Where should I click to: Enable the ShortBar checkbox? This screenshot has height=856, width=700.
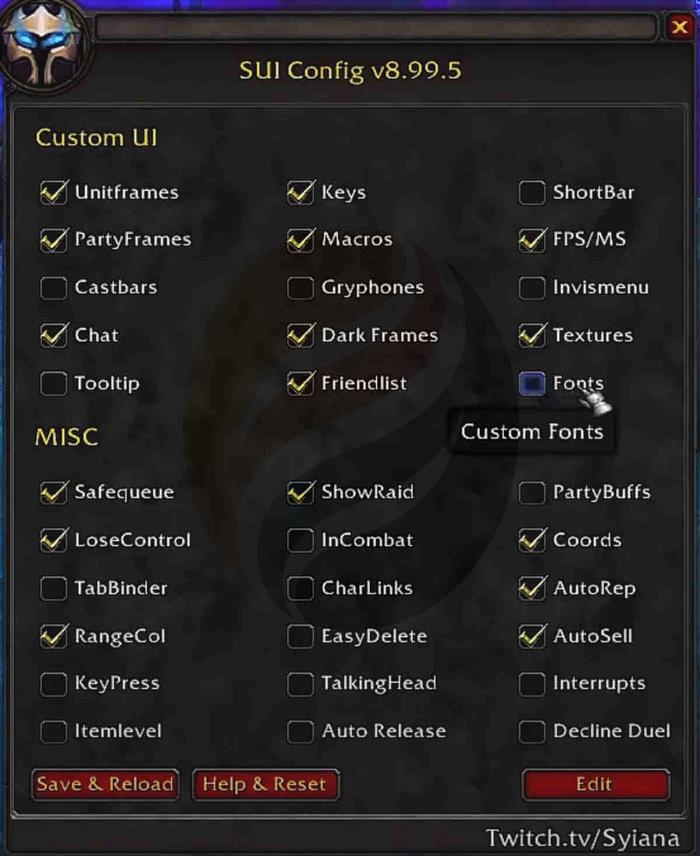pyautogui.click(x=532, y=191)
